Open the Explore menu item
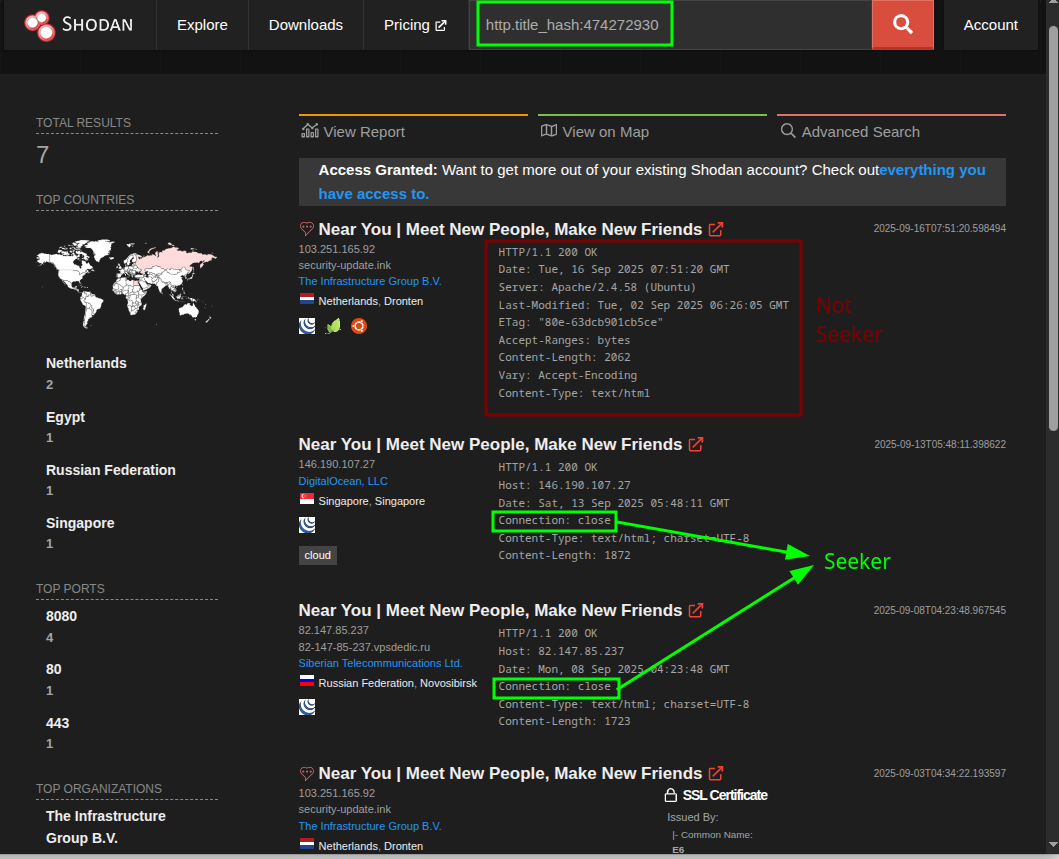 tap(202, 25)
